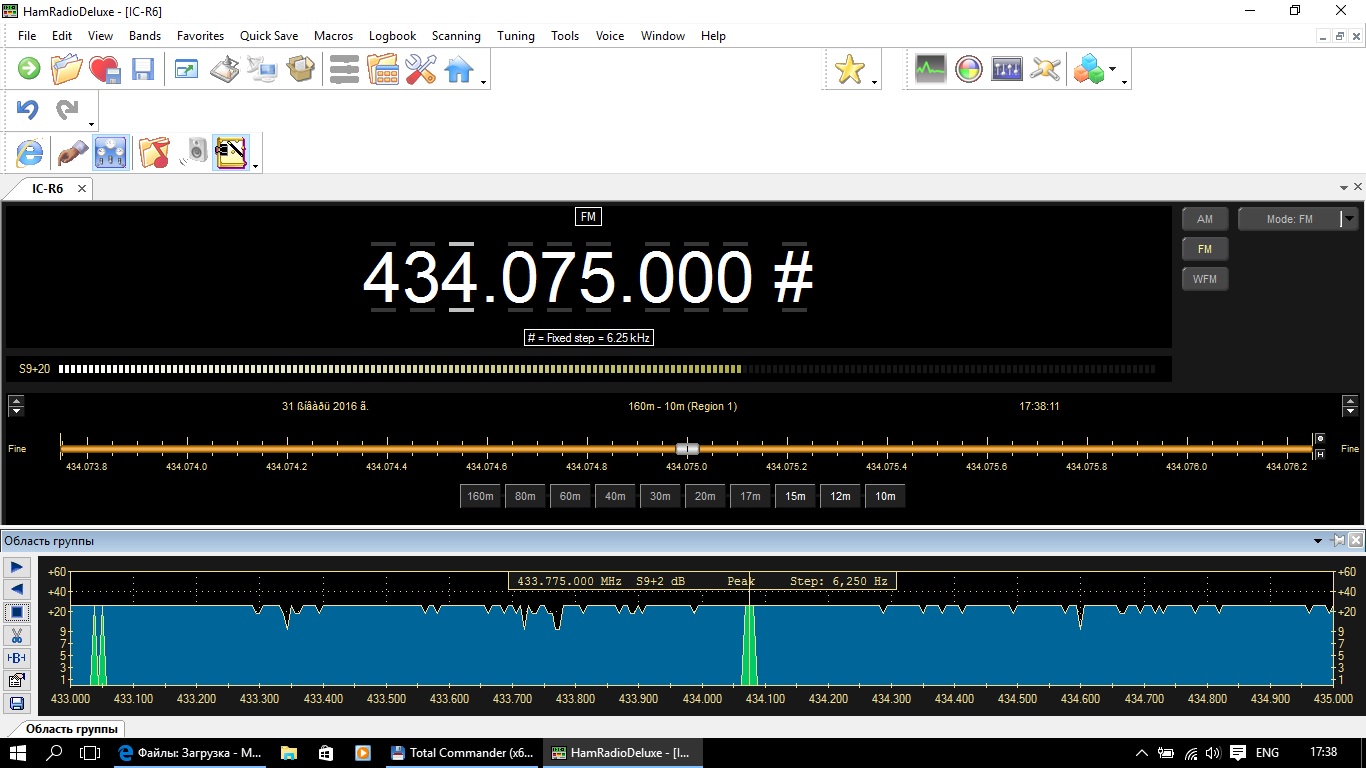Open the Tuning menu
The width and height of the screenshot is (1366, 768).
516,35
